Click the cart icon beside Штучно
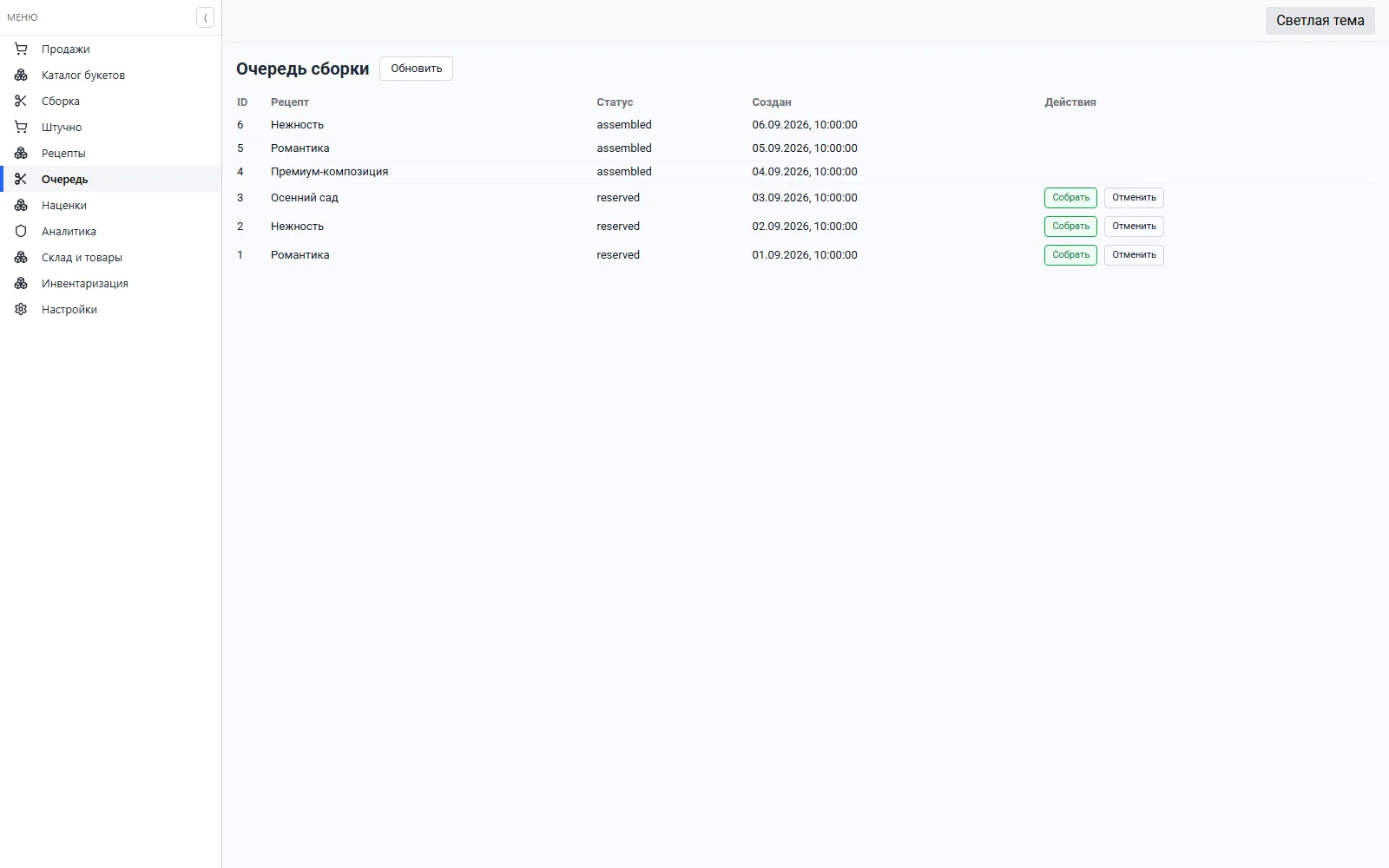 click(21, 128)
